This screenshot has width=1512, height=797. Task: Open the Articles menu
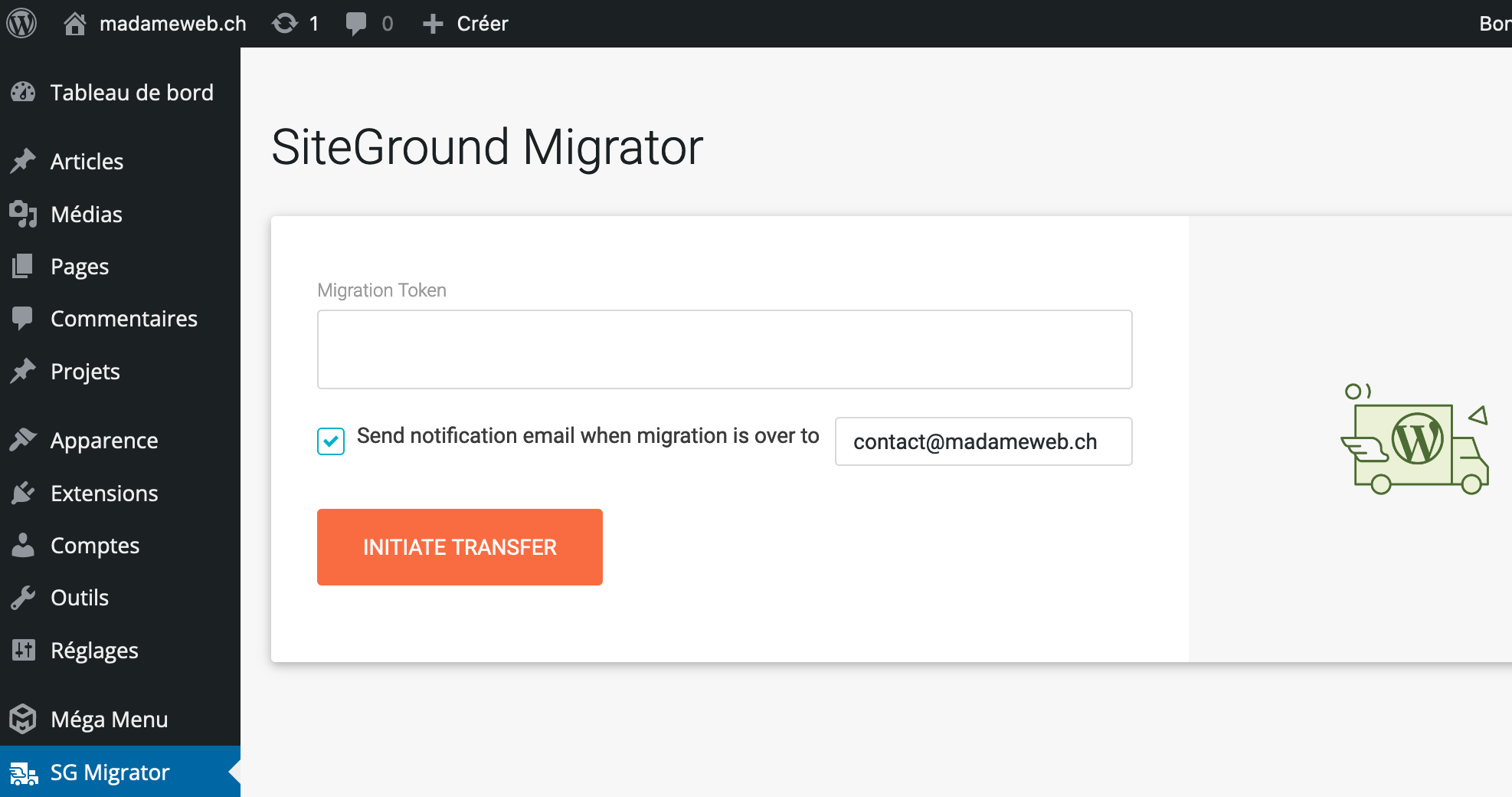pyautogui.click(x=87, y=162)
